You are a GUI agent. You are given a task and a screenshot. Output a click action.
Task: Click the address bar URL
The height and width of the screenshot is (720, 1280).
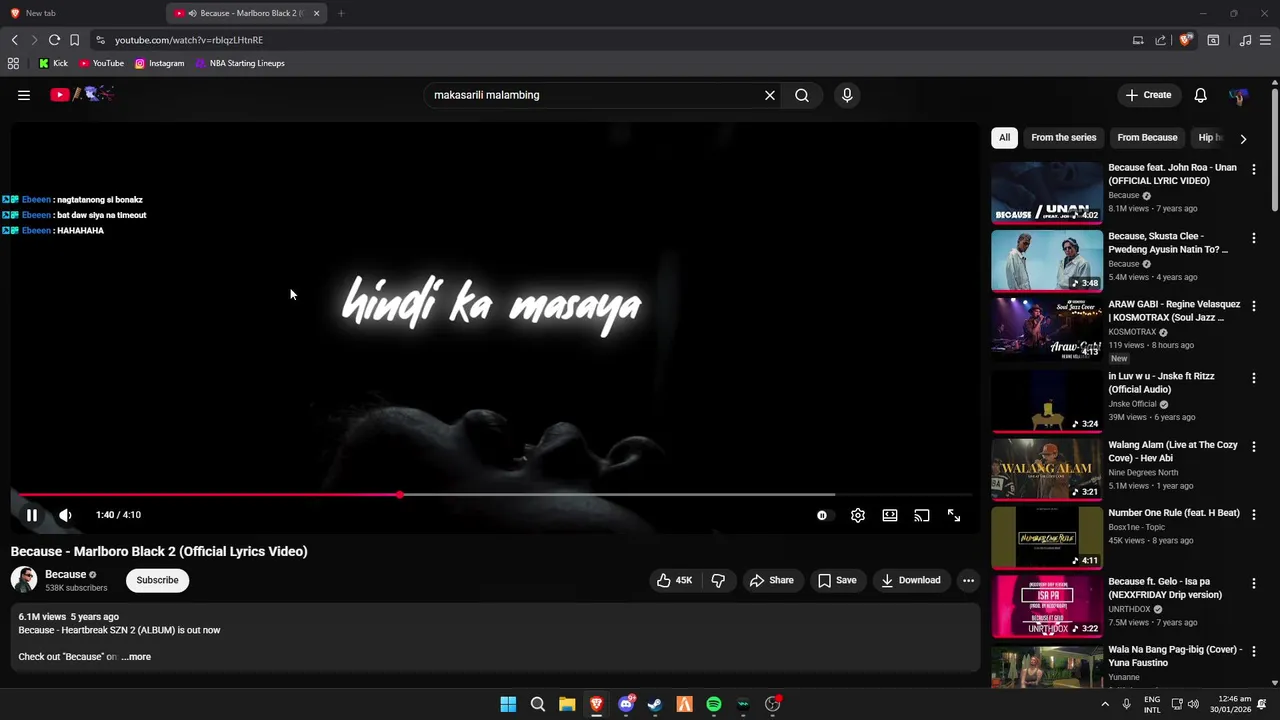[189, 40]
